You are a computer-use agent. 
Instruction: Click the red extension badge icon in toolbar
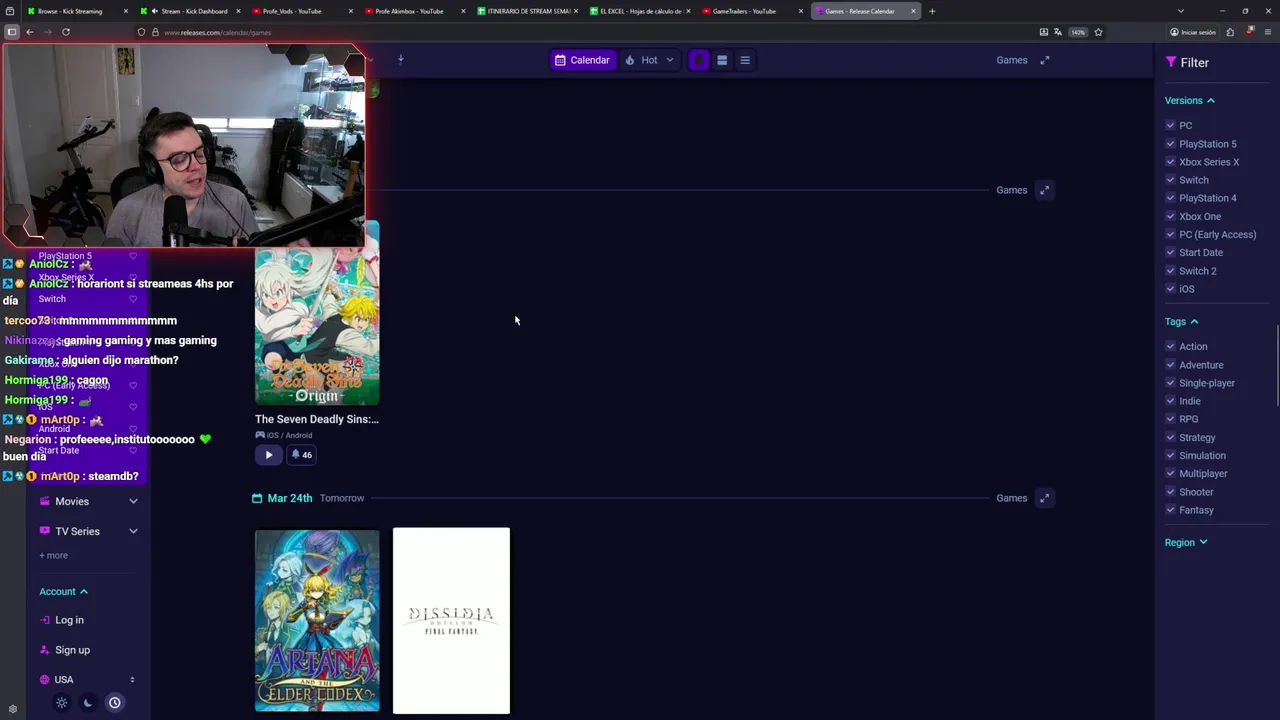[x=1249, y=32]
